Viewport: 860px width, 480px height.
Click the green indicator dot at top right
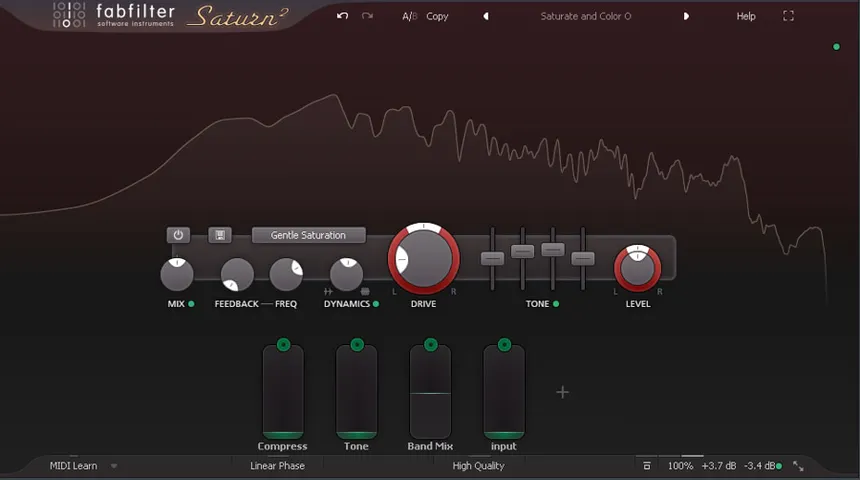[x=836, y=47]
